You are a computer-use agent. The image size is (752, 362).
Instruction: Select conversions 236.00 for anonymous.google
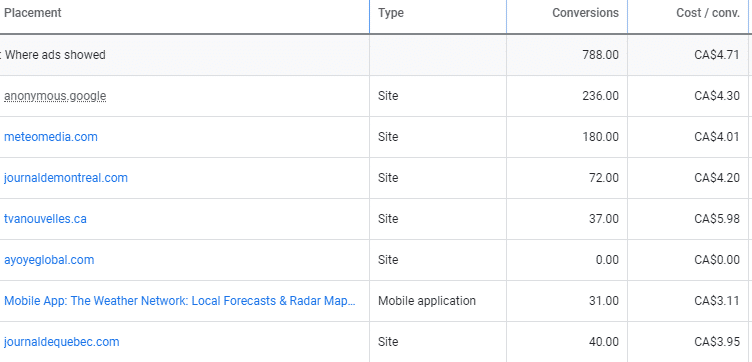(x=600, y=96)
